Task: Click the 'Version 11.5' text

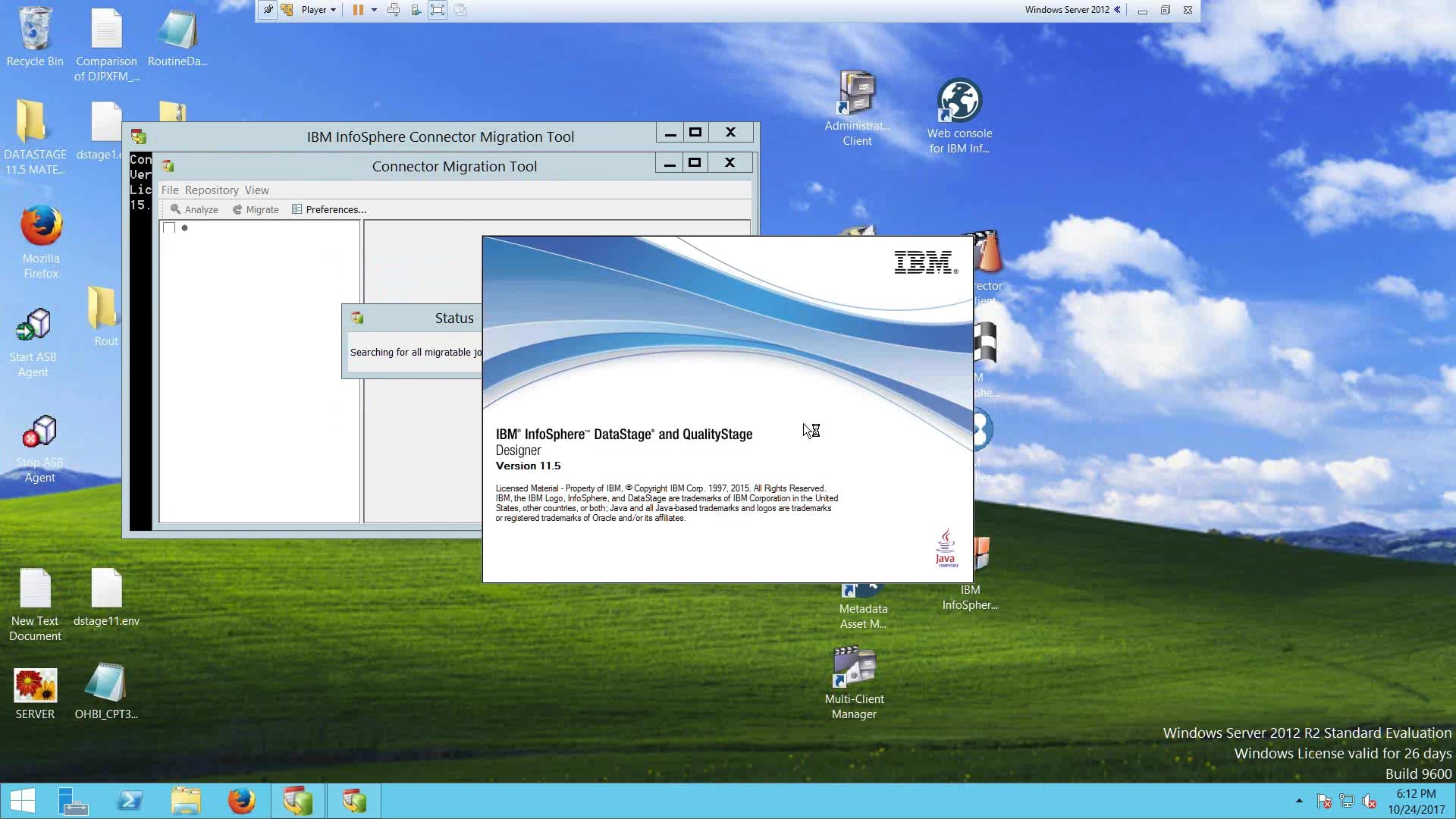Action: pyautogui.click(x=529, y=466)
